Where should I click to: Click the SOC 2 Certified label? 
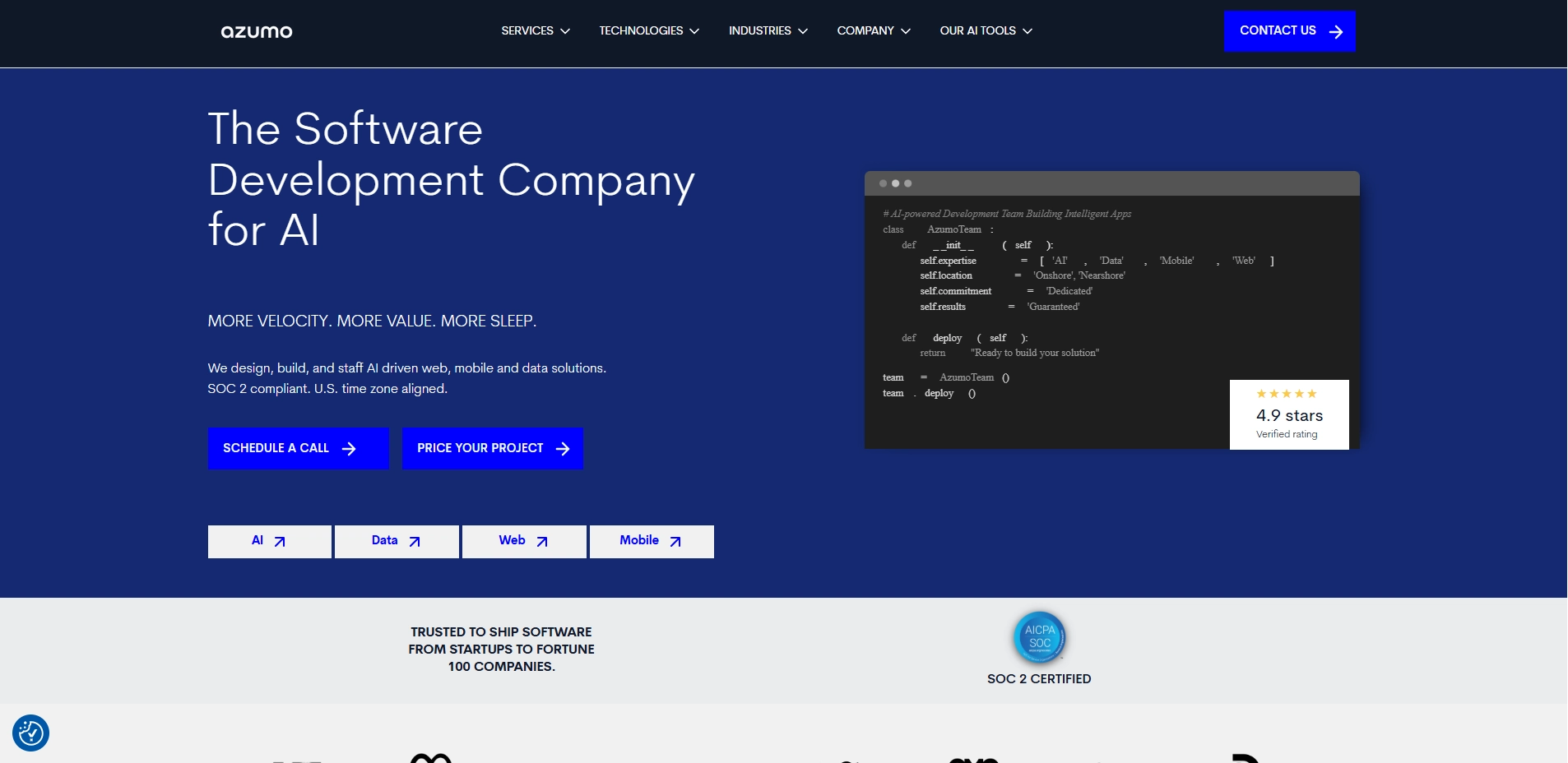coord(1039,679)
